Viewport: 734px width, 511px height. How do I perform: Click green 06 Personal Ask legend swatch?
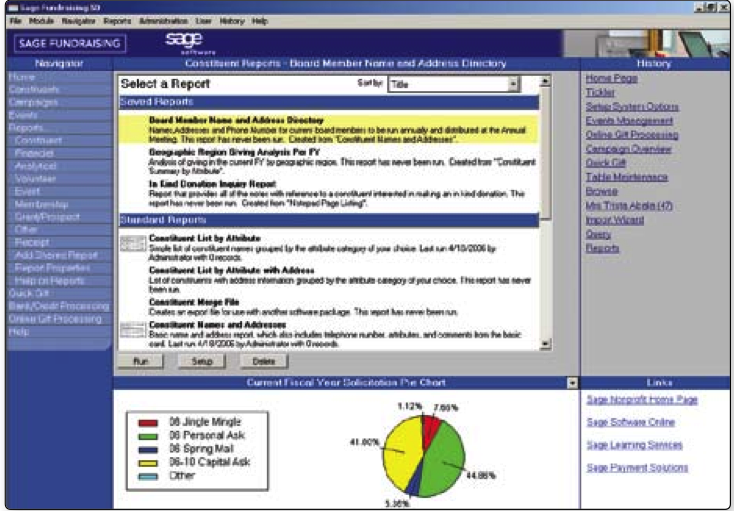pos(148,437)
